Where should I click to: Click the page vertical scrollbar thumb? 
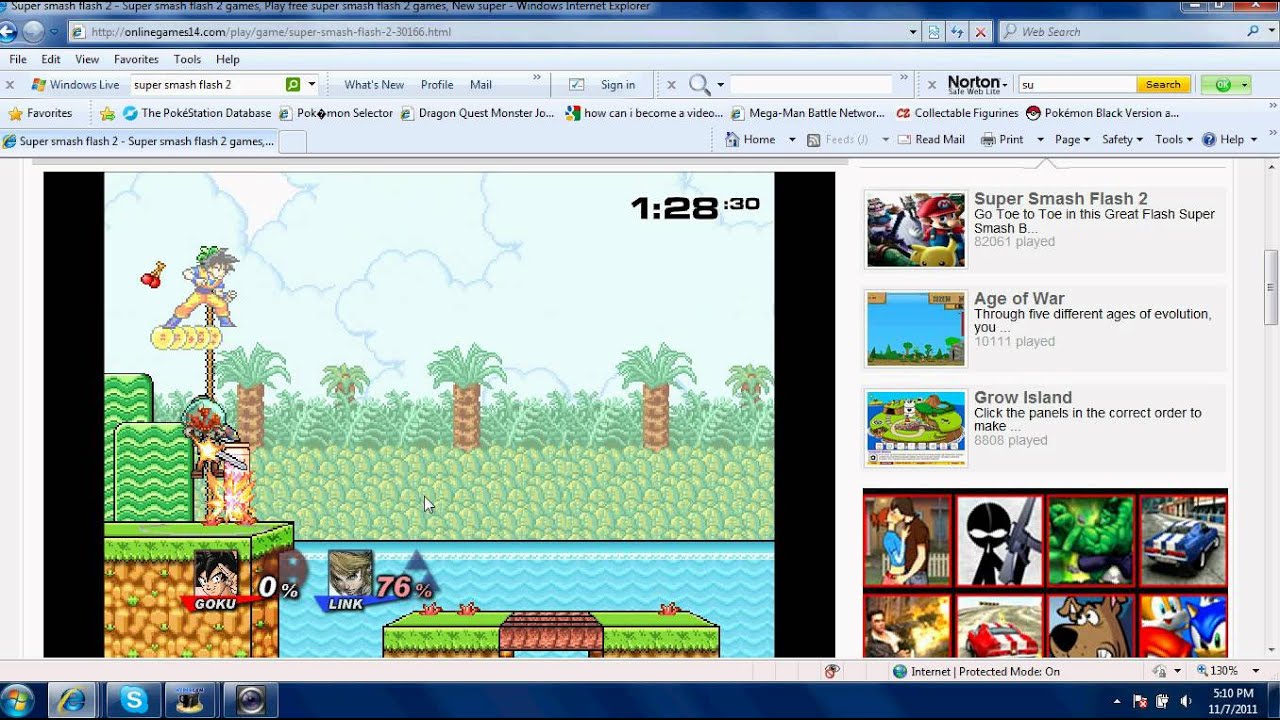[x=1271, y=288]
